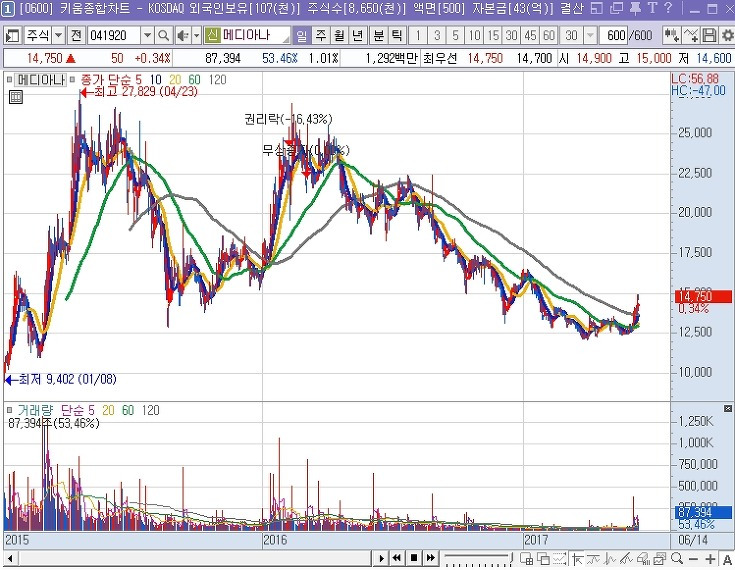Select the 10 interval button

click(x=474, y=35)
